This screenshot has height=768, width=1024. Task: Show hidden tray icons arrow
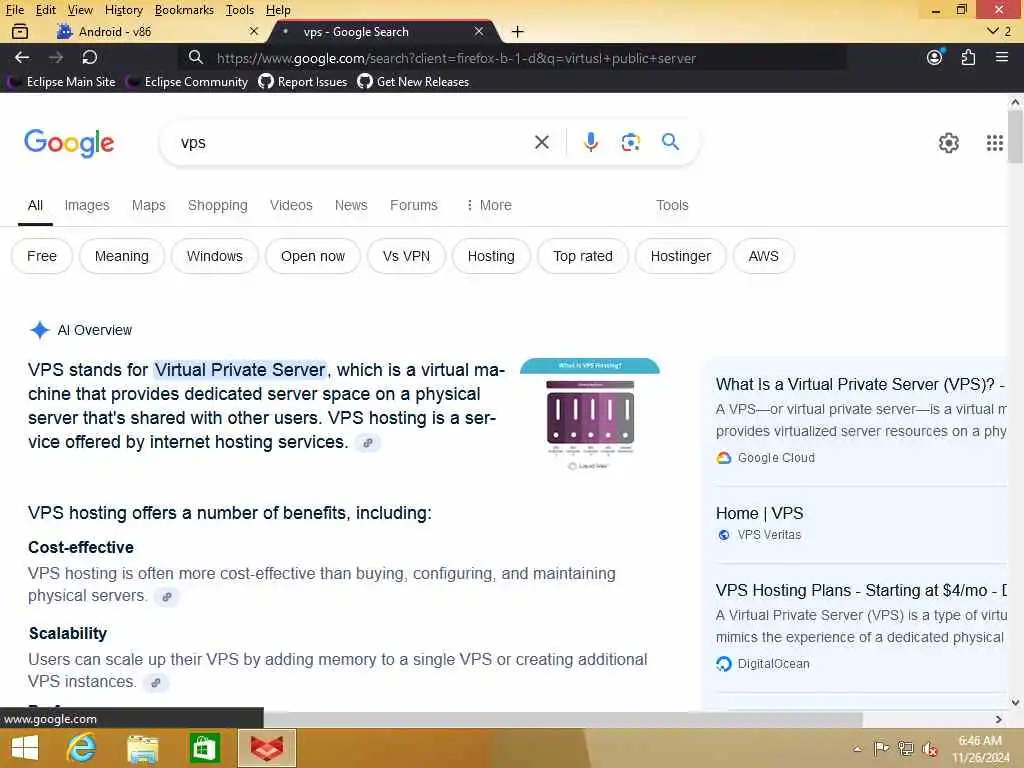tap(857, 749)
